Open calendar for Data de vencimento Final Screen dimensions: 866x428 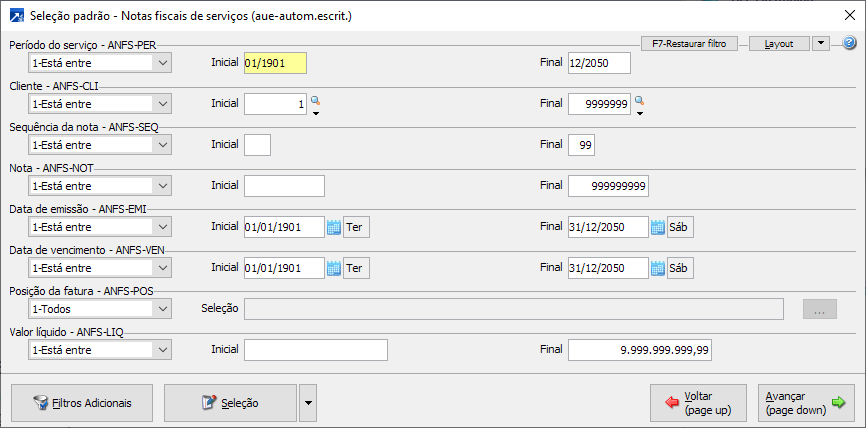coord(658,268)
